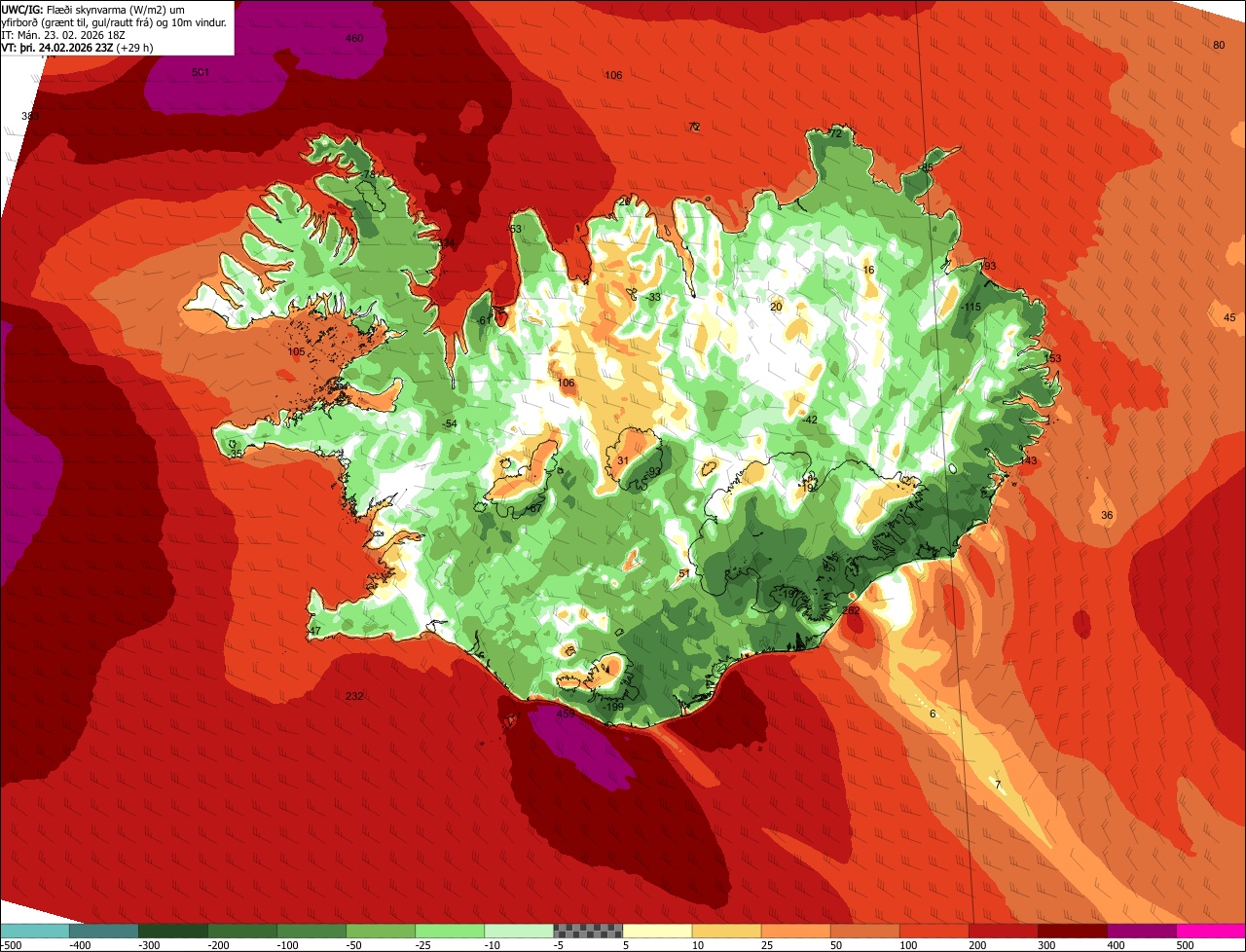Viewport: 1246px width, 952px height.
Task: Click the teal legend swatch between -500 and -400
Action: pyautogui.click(x=34, y=931)
